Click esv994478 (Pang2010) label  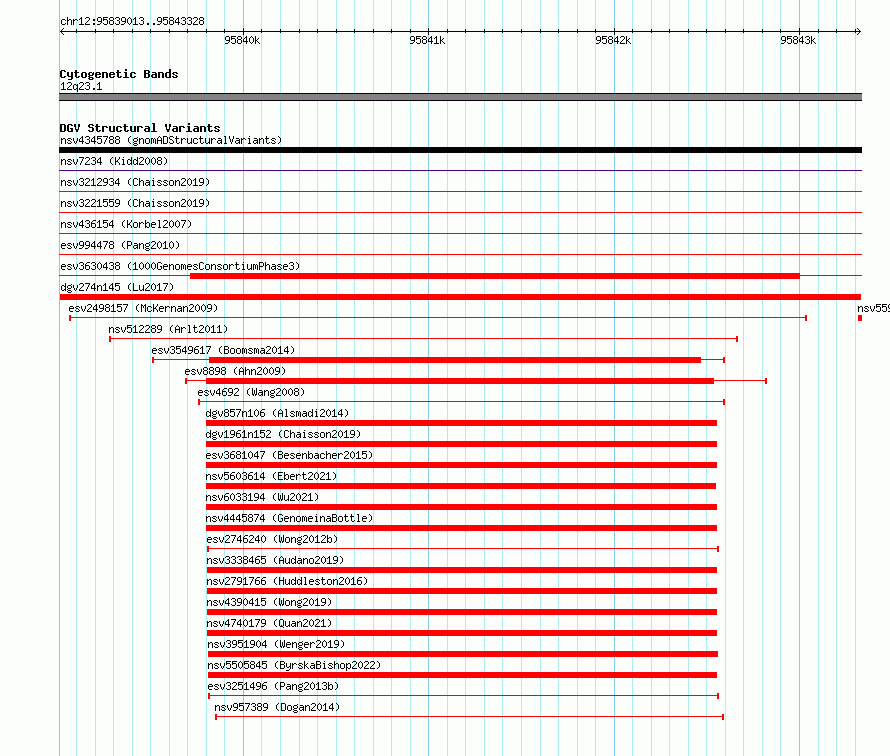coord(120,245)
